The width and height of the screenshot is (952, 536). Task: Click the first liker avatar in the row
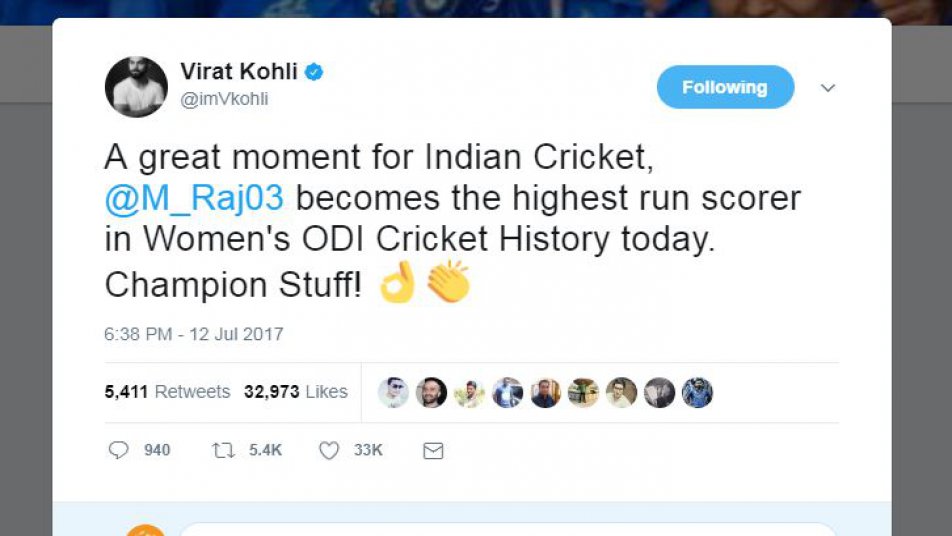click(393, 392)
